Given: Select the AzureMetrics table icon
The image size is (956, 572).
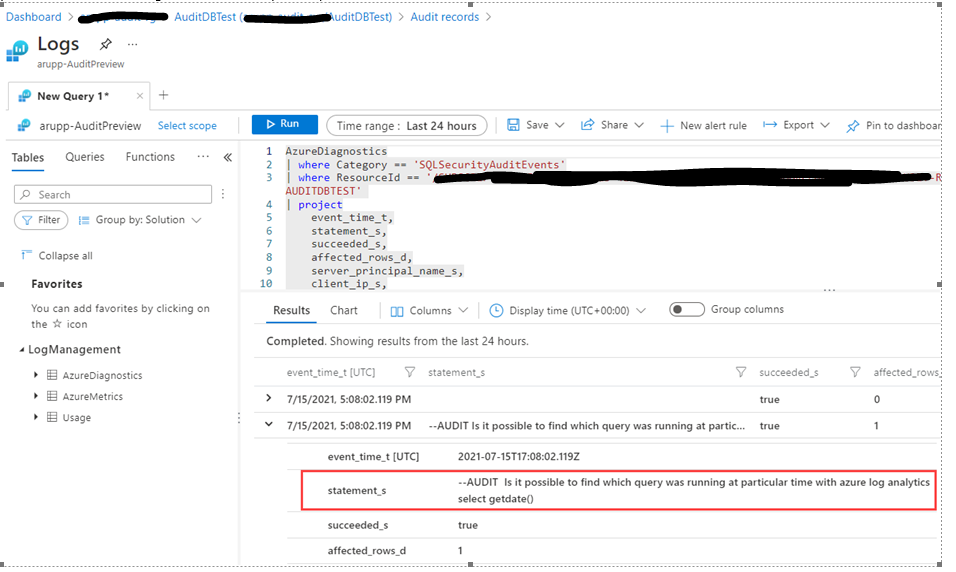Looking at the screenshot, I should tap(52, 396).
